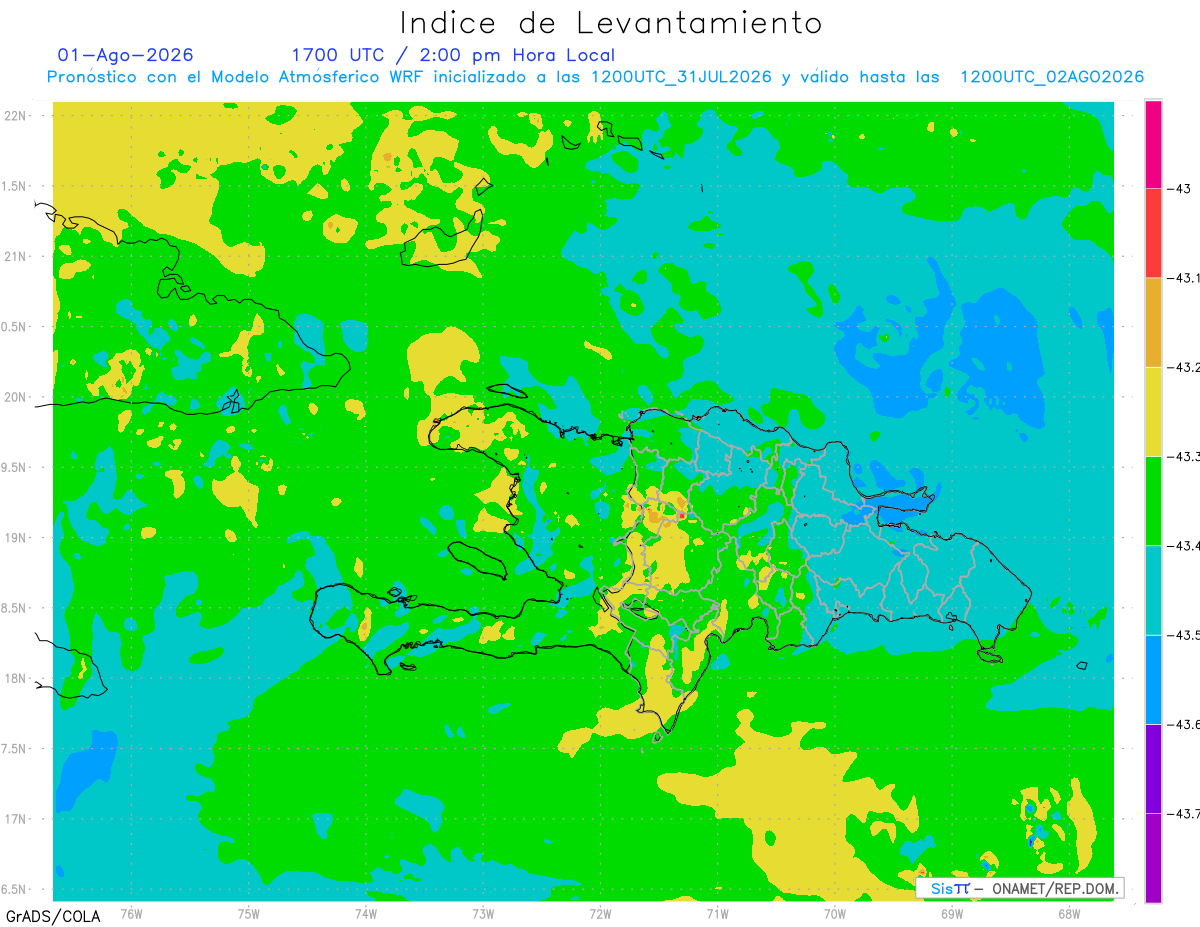Click the "21N" latitude label
1200x927 pixels.
pyautogui.click(x=16, y=256)
